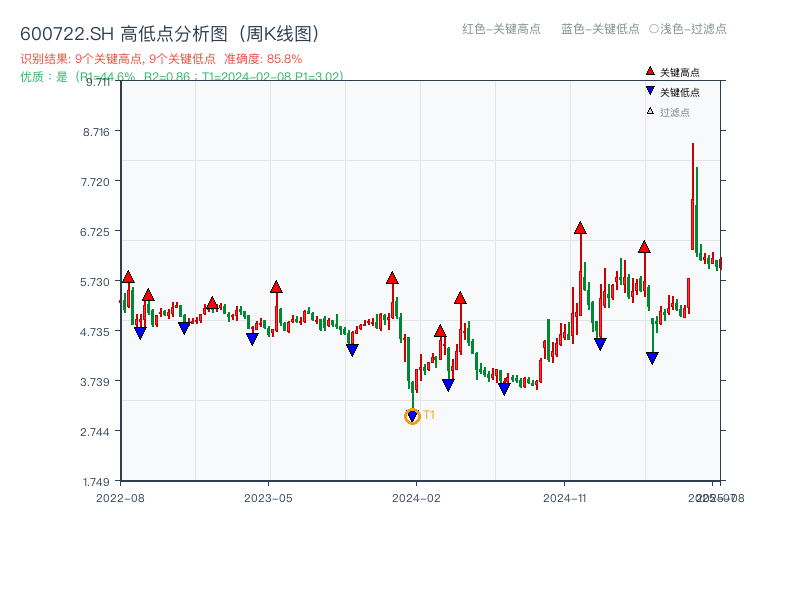Click the red 关键高点 triangle in the legend box

coord(650,71)
